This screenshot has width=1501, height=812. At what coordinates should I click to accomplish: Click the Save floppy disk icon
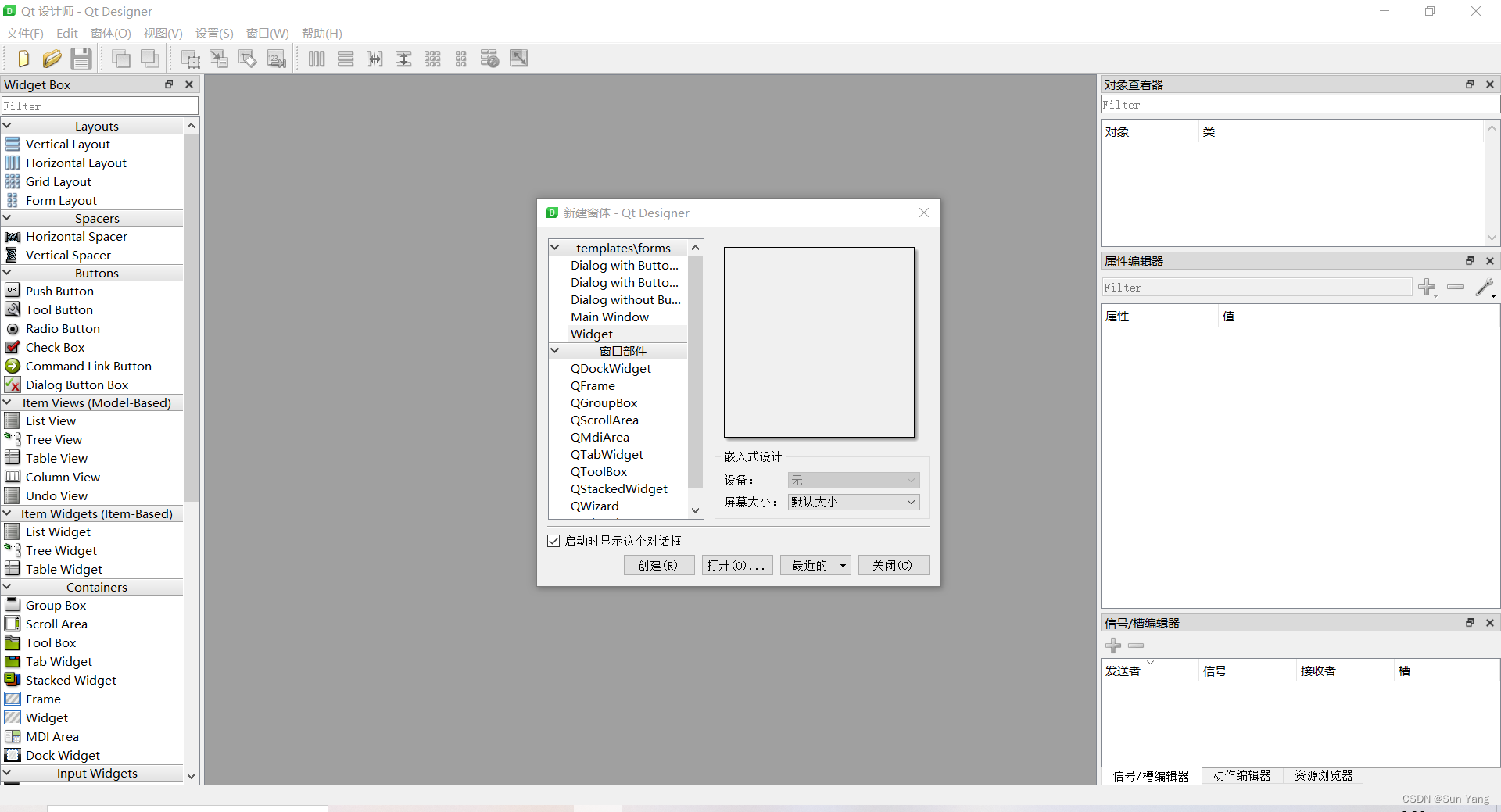[81, 59]
